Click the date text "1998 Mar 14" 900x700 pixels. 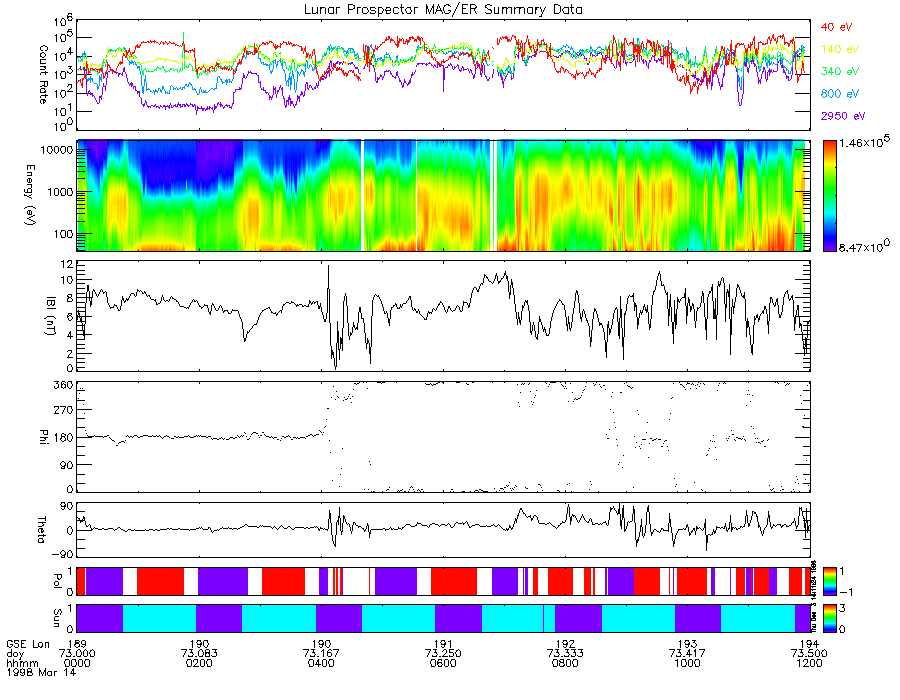pyautogui.click(x=40, y=672)
